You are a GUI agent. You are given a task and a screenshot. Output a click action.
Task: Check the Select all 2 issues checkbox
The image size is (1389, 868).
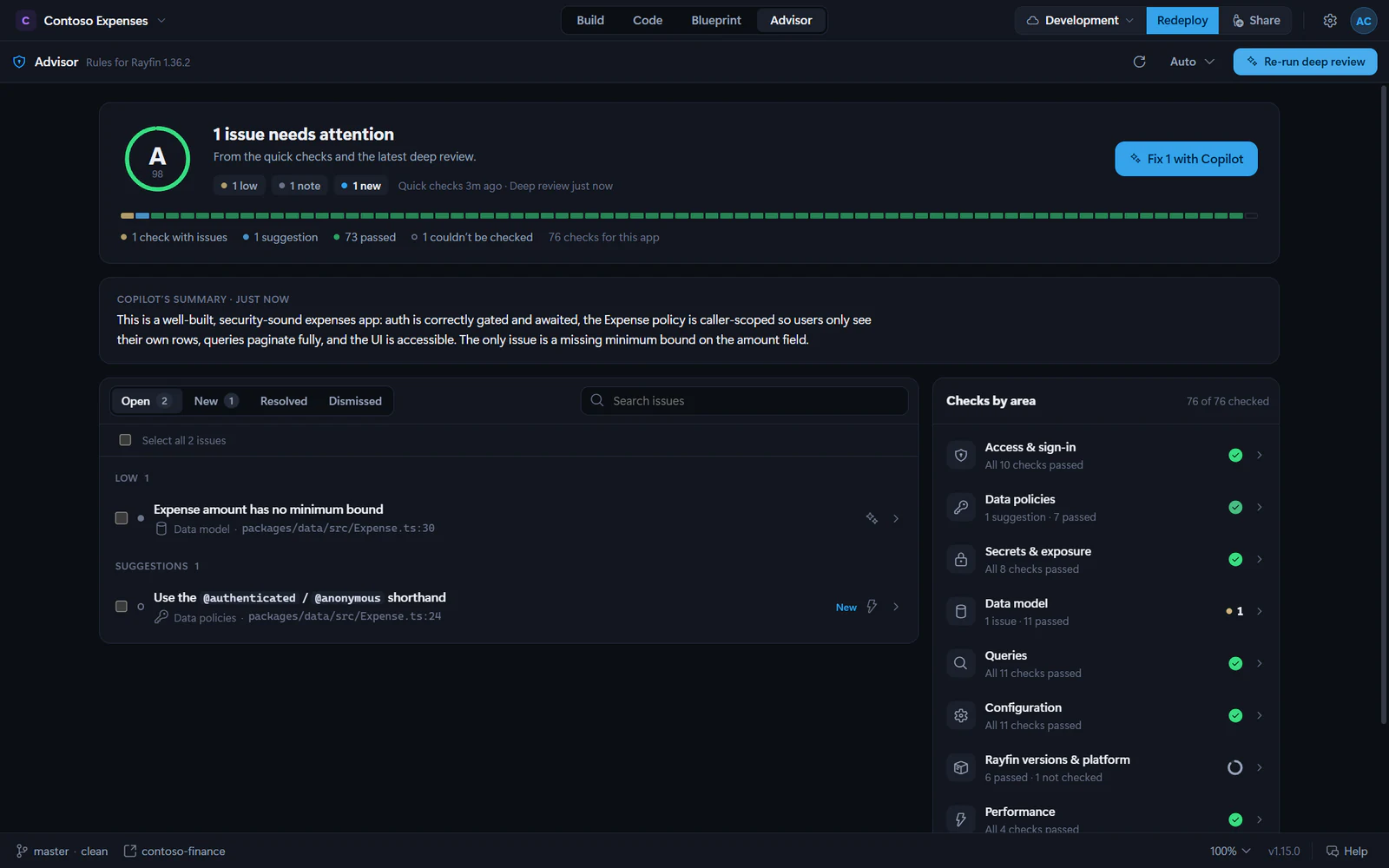(x=125, y=440)
